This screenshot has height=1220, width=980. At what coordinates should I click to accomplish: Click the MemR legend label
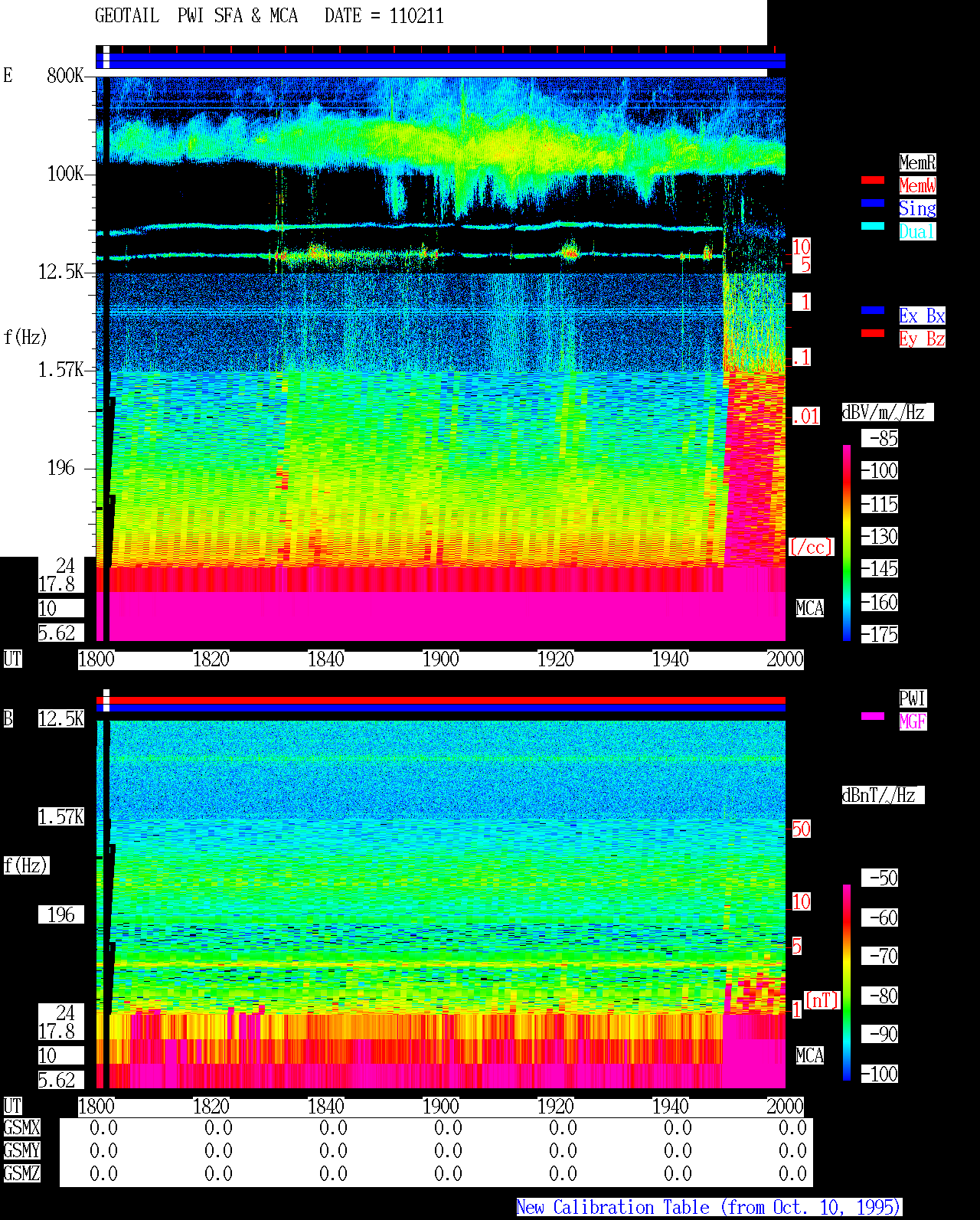pyautogui.click(x=917, y=162)
